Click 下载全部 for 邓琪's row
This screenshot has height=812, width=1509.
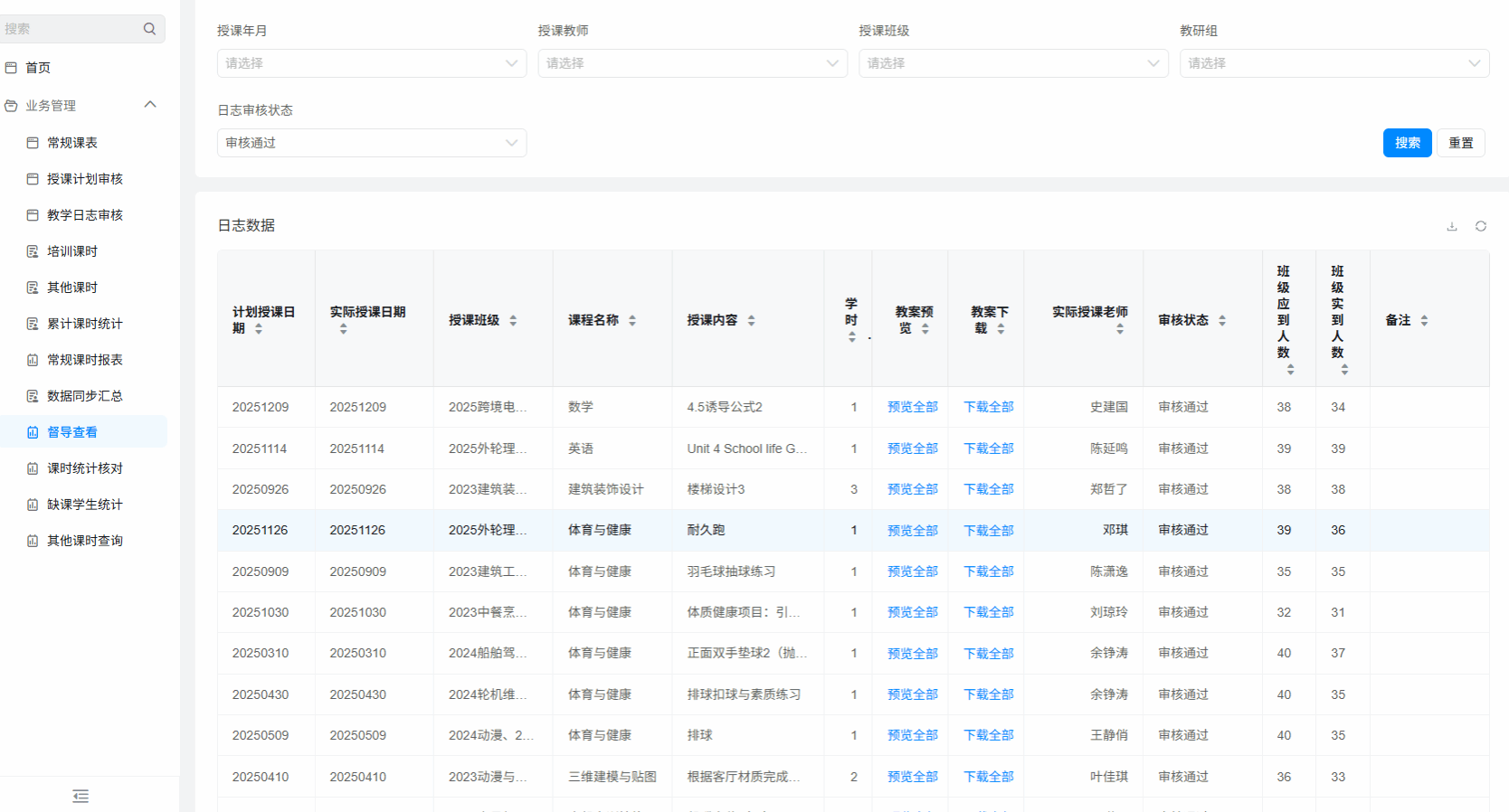(989, 530)
